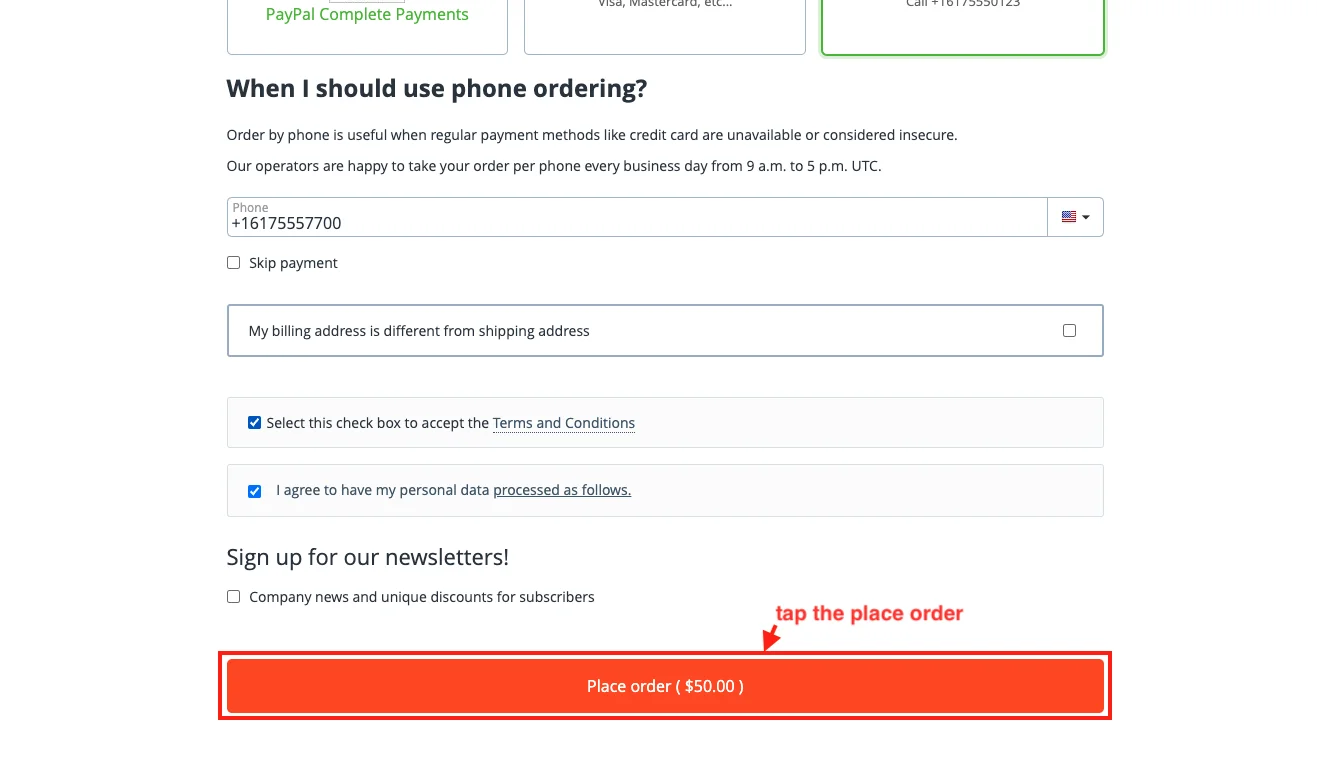The height and width of the screenshot is (775, 1317).
Task: Click 'I agree to have my personal data' text
Action: [x=382, y=490]
